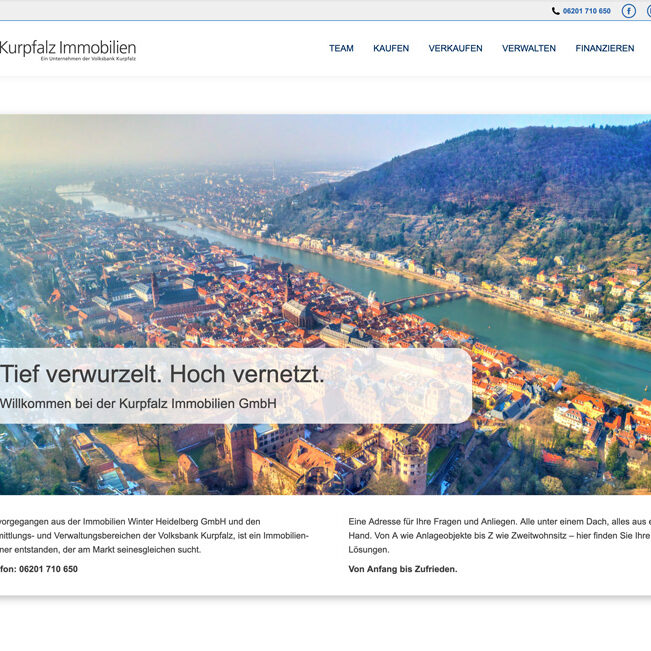The height and width of the screenshot is (651, 651).
Task: Go to the KAUFEN page
Action: 391,48
